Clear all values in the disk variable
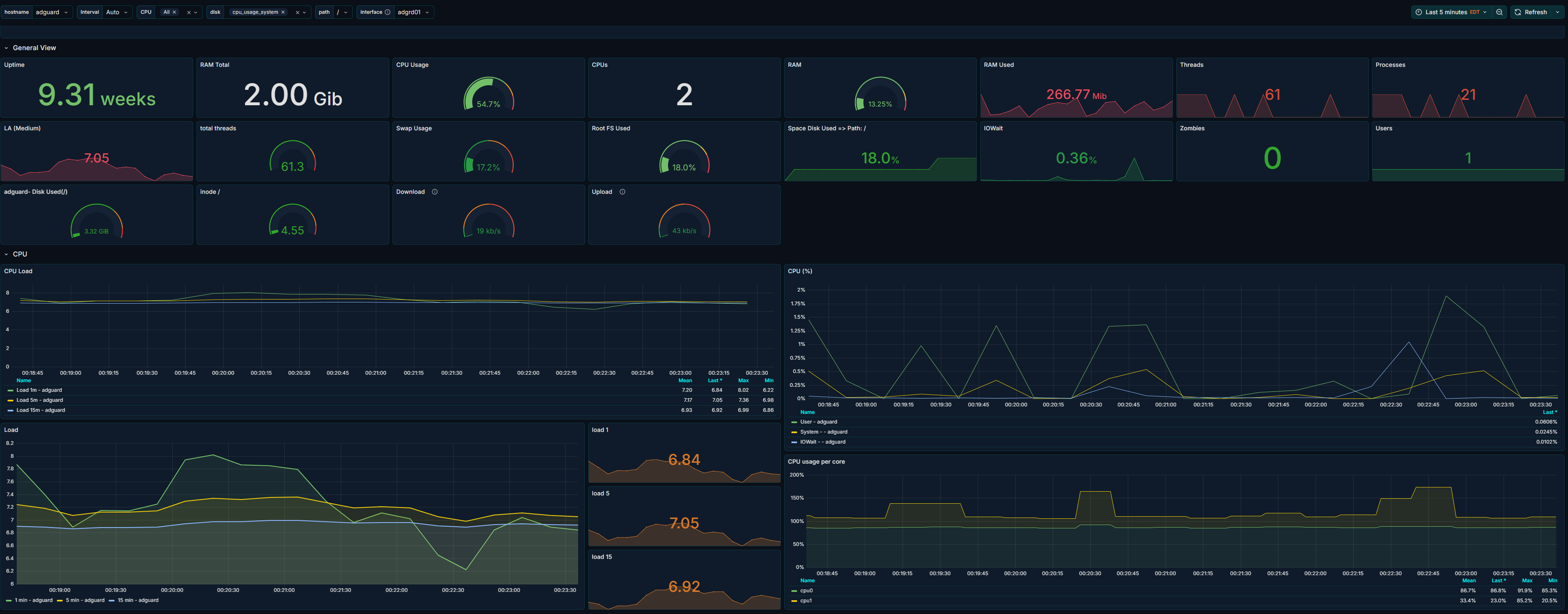Screen dimensions: 1568x614 pyautogui.click(x=297, y=12)
